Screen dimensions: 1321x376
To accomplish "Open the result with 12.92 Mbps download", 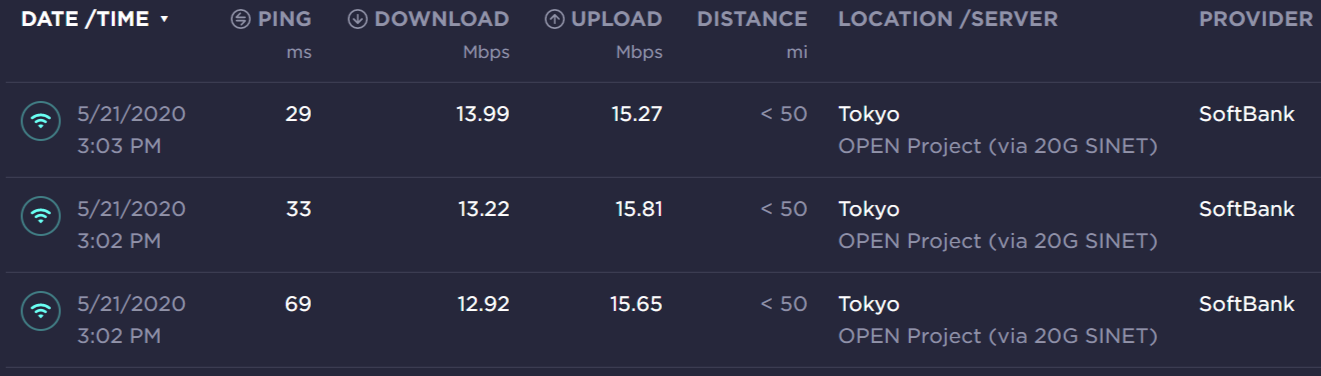I will [x=660, y=320].
